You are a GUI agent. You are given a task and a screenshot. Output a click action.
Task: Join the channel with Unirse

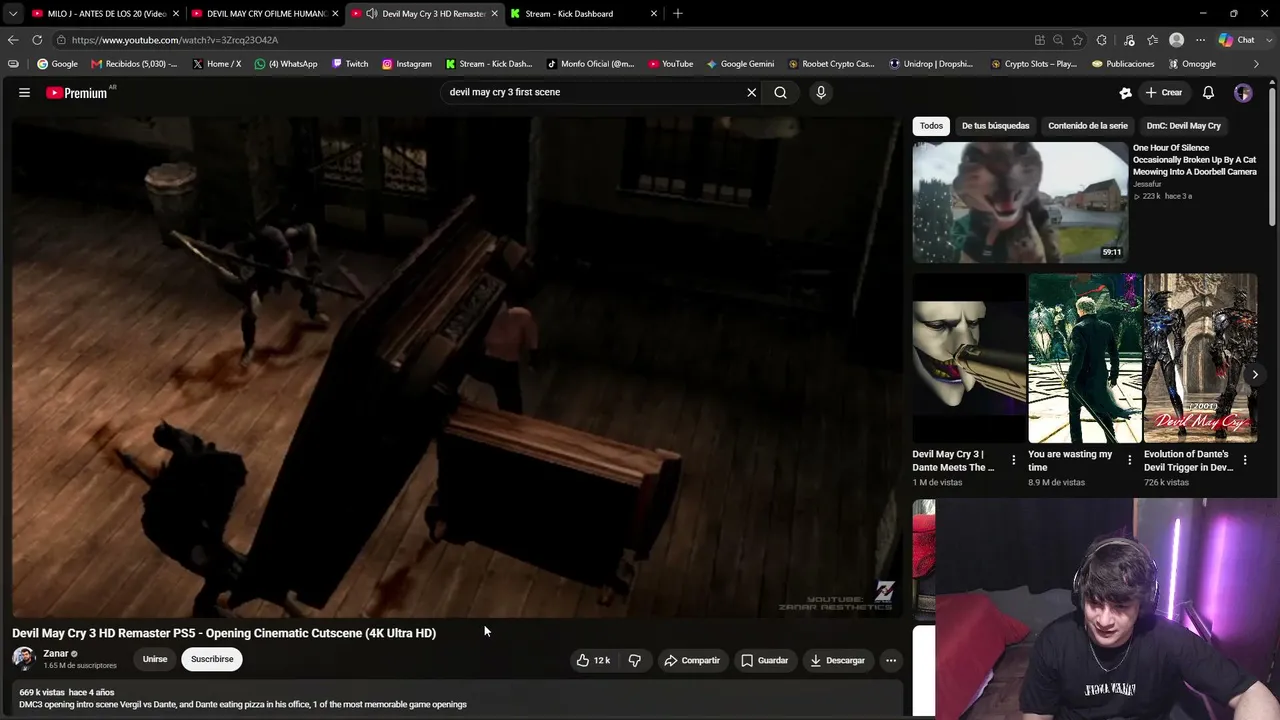pyautogui.click(x=155, y=659)
